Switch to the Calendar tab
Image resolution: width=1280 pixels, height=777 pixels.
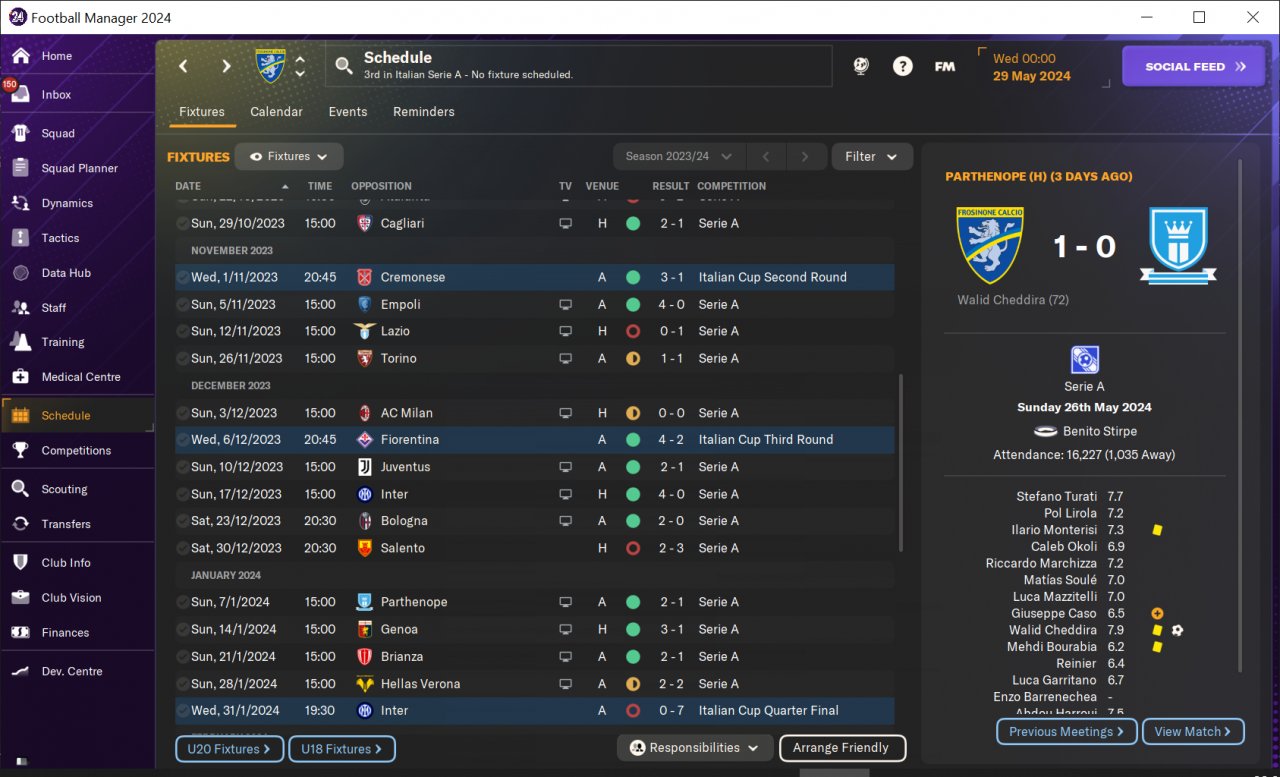click(x=276, y=112)
